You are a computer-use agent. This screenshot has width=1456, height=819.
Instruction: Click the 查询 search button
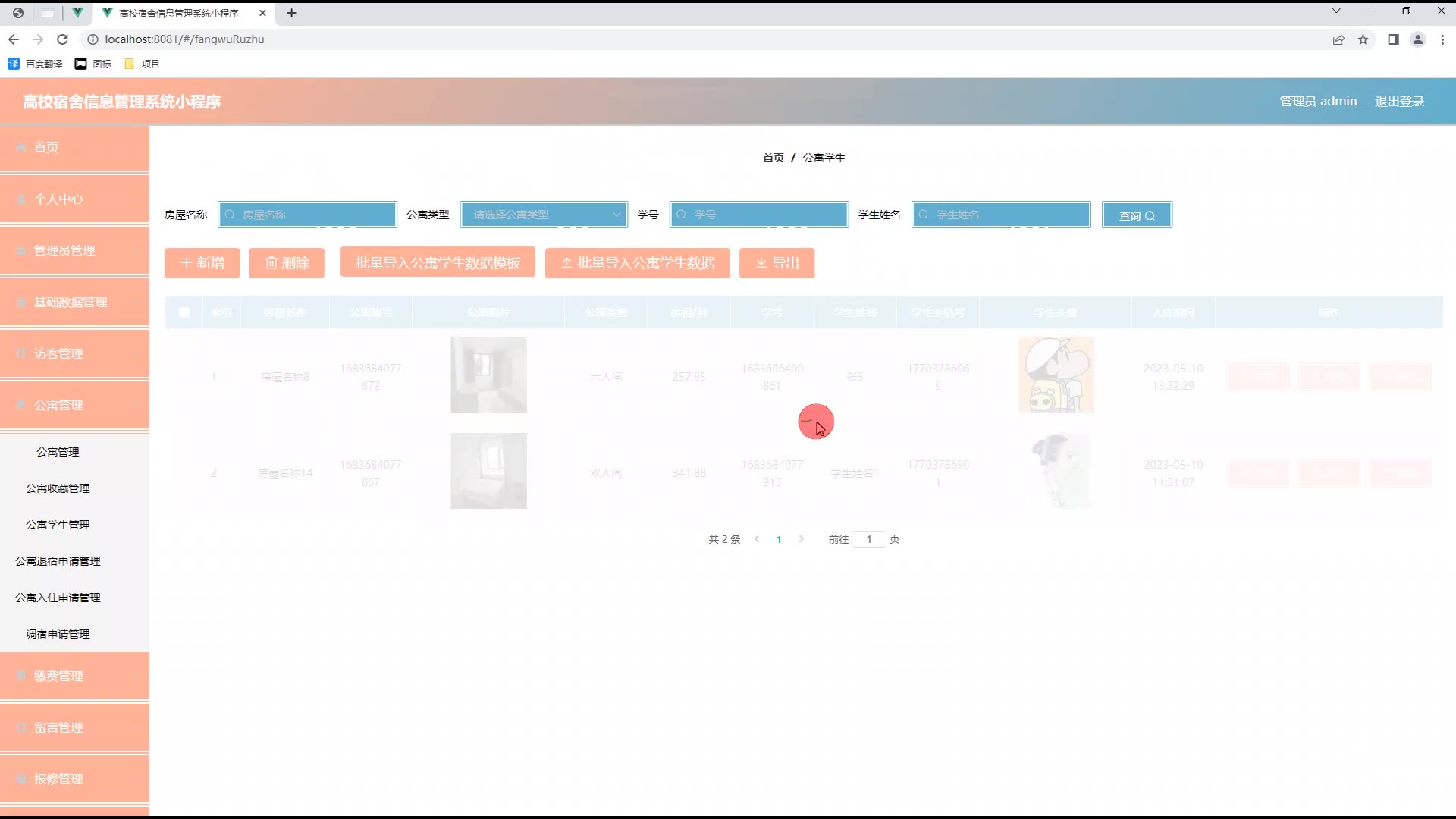[1136, 215]
